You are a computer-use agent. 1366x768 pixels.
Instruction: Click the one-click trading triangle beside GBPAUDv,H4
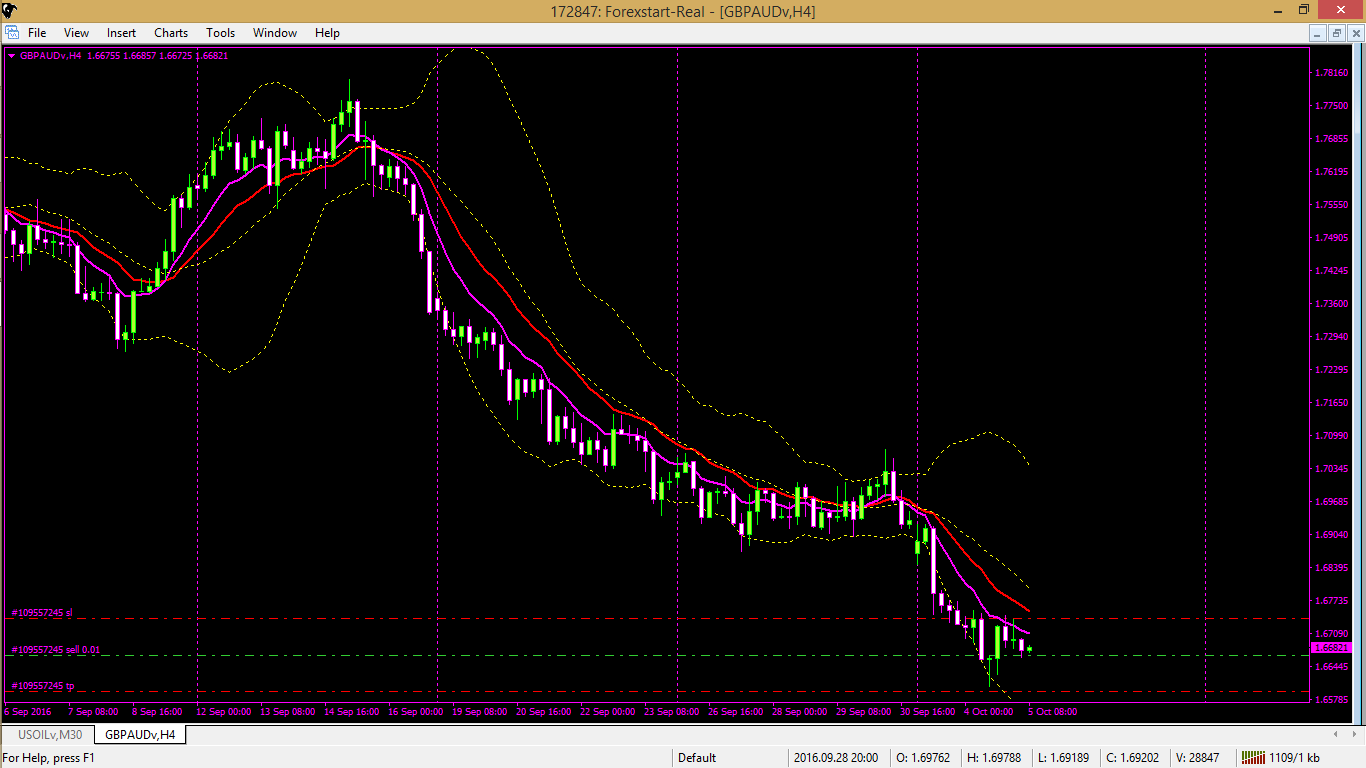11,56
